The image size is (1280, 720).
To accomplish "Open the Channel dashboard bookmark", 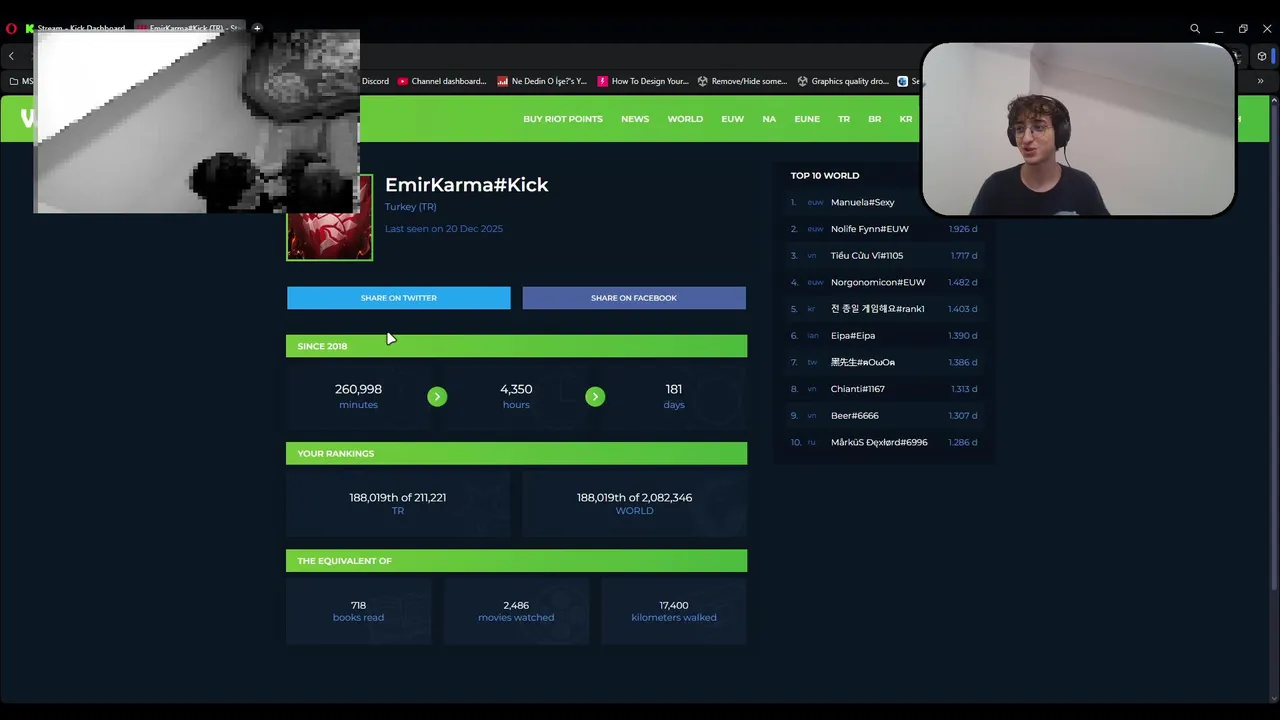I will [442, 81].
